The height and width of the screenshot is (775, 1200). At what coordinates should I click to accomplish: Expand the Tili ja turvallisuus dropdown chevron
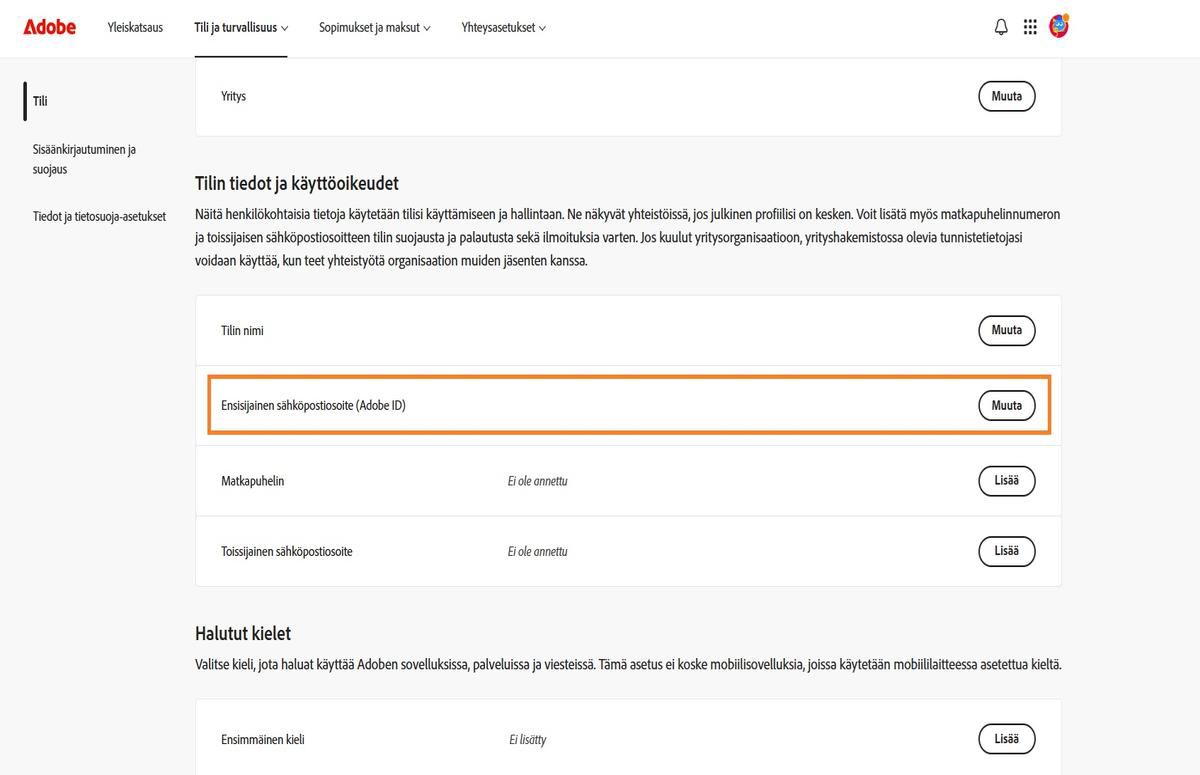point(284,28)
